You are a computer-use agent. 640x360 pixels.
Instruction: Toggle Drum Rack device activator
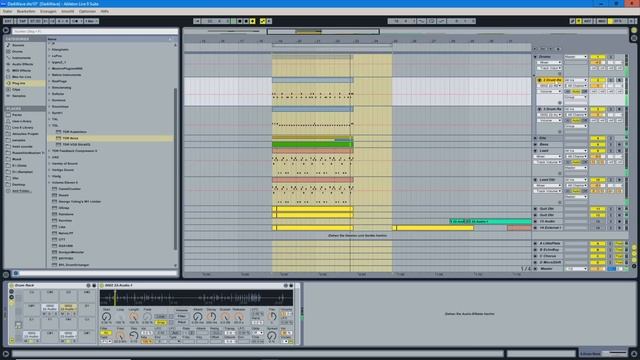point(11,286)
